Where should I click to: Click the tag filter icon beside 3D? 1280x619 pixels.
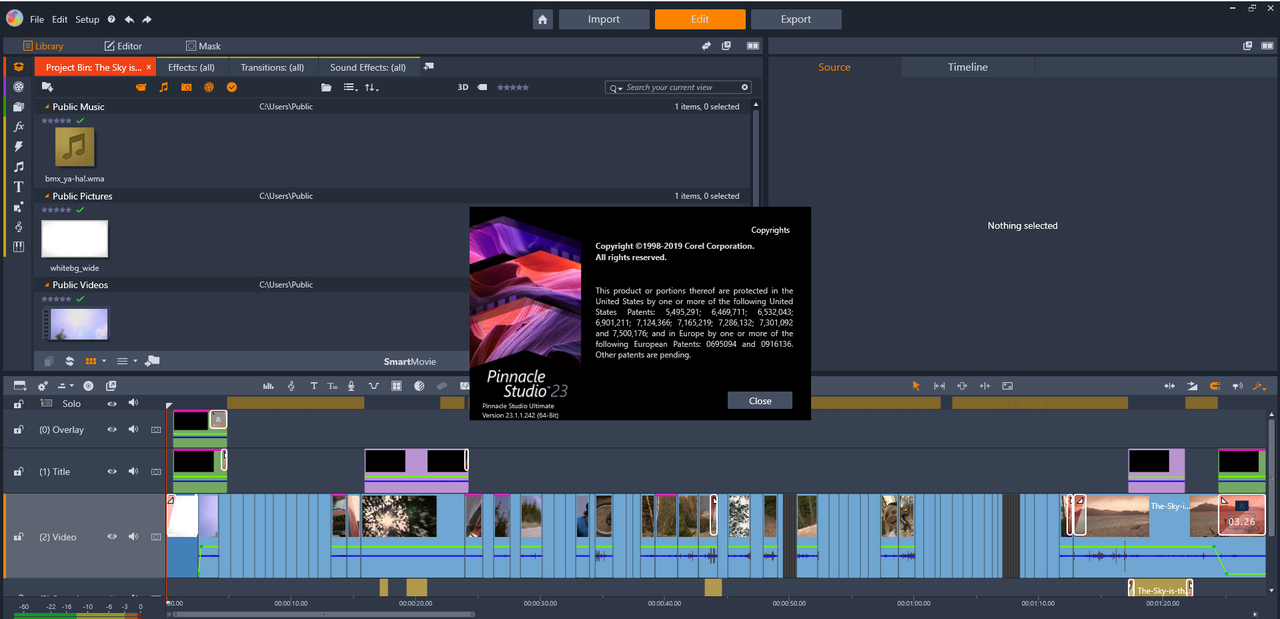482,87
